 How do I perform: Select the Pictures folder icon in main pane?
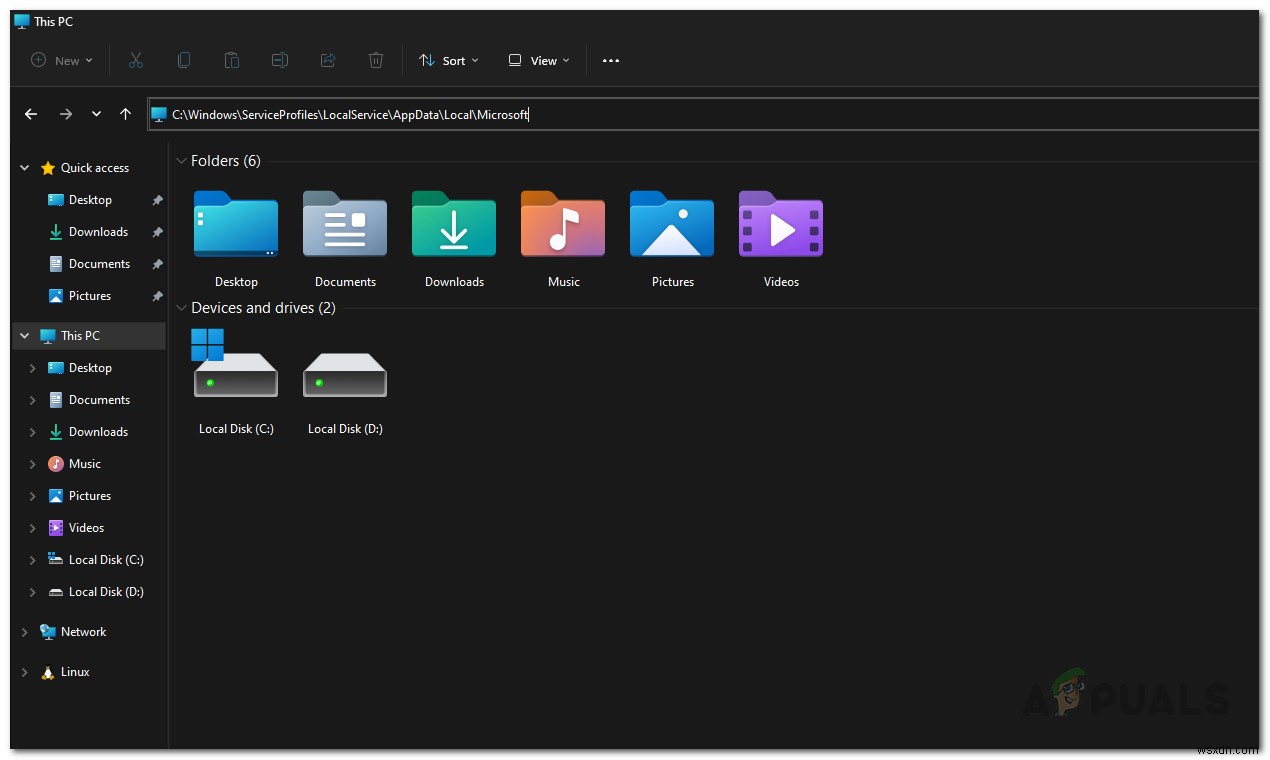672,224
